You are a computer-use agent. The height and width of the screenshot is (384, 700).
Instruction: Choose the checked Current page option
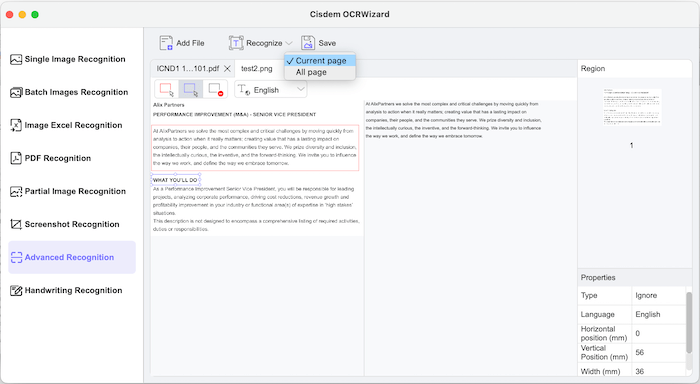[320, 61]
